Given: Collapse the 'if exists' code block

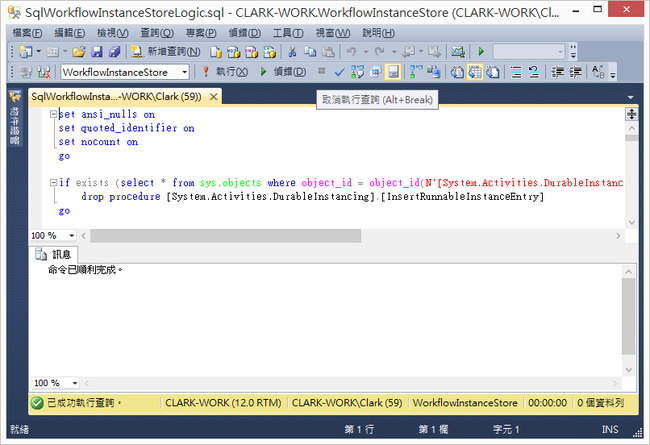Looking at the screenshot, I should (x=53, y=182).
